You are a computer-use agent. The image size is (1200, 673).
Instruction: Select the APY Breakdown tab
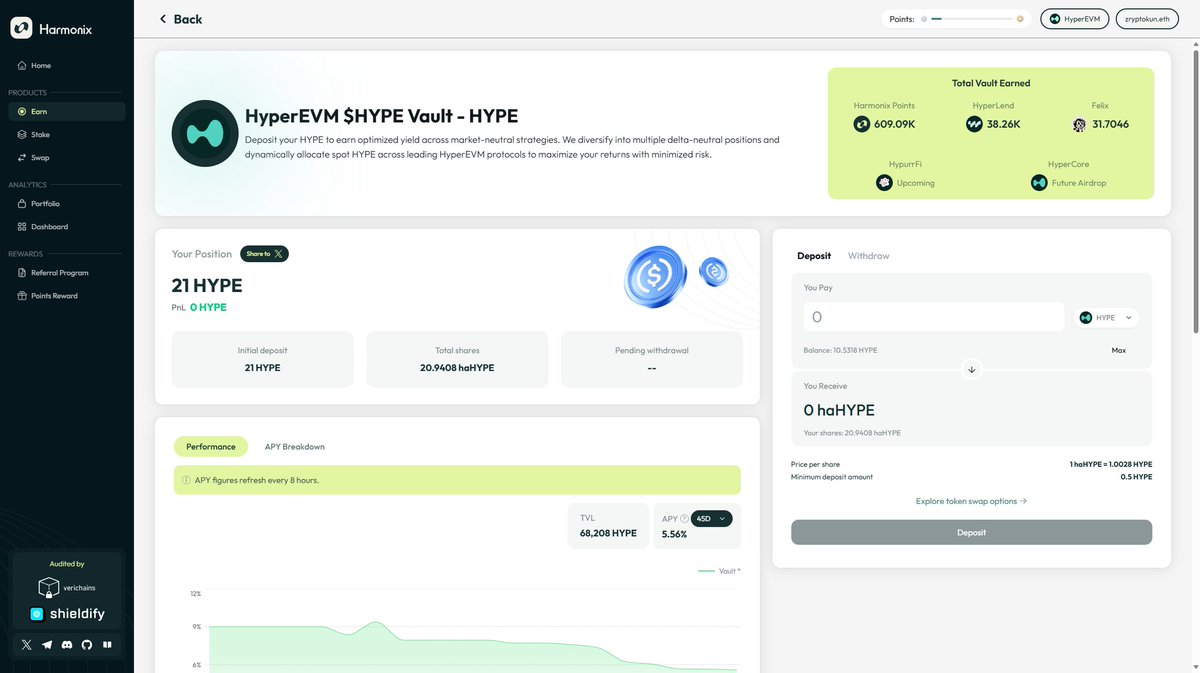294,447
